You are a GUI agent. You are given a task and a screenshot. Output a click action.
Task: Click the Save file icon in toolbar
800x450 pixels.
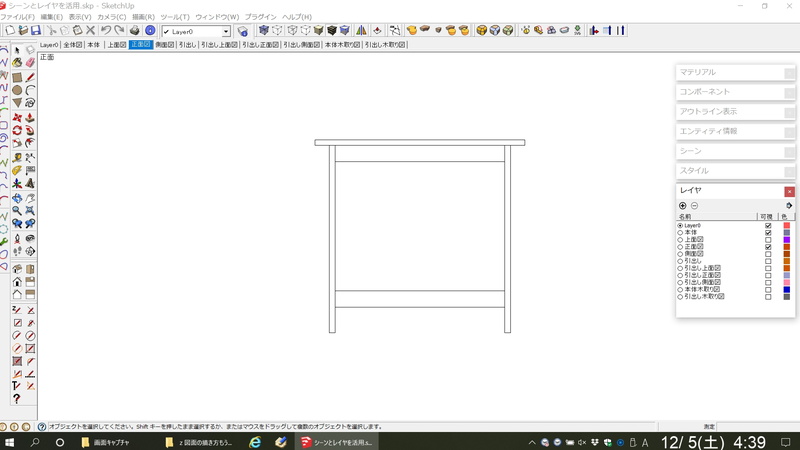click(36, 31)
